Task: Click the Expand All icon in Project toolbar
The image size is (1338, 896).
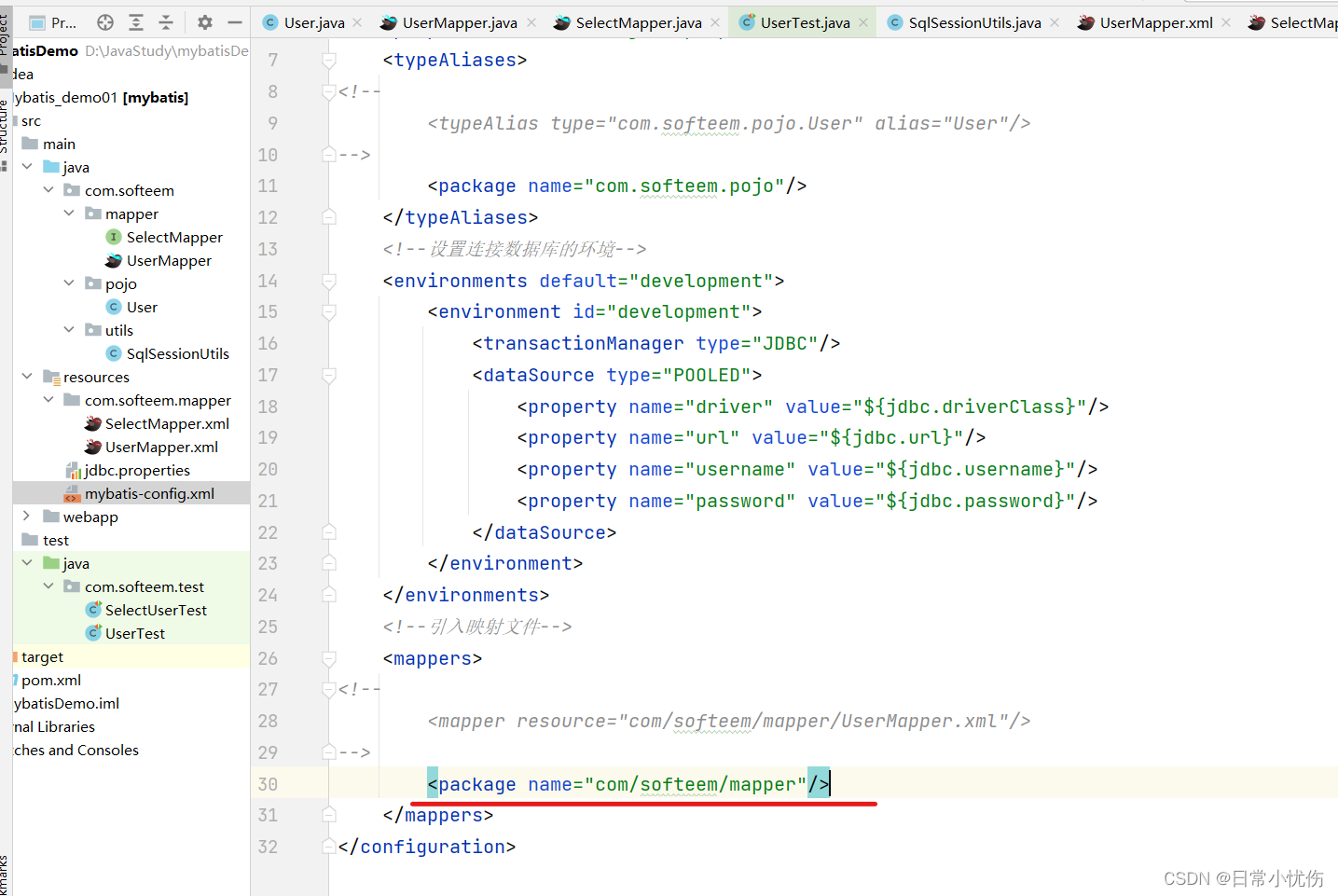Action: (136, 22)
